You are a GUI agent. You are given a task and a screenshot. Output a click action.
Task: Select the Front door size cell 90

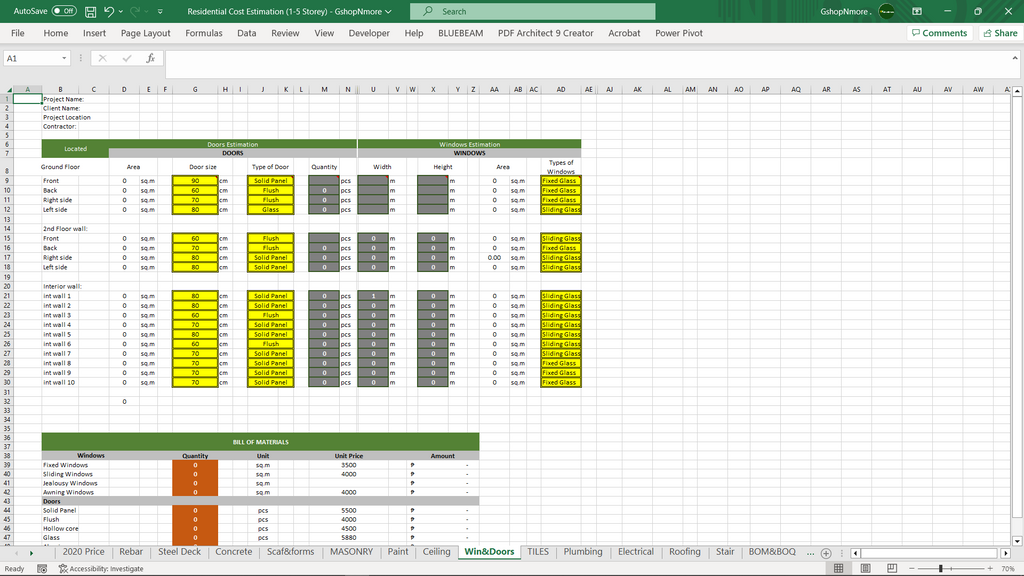[x=195, y=181]
